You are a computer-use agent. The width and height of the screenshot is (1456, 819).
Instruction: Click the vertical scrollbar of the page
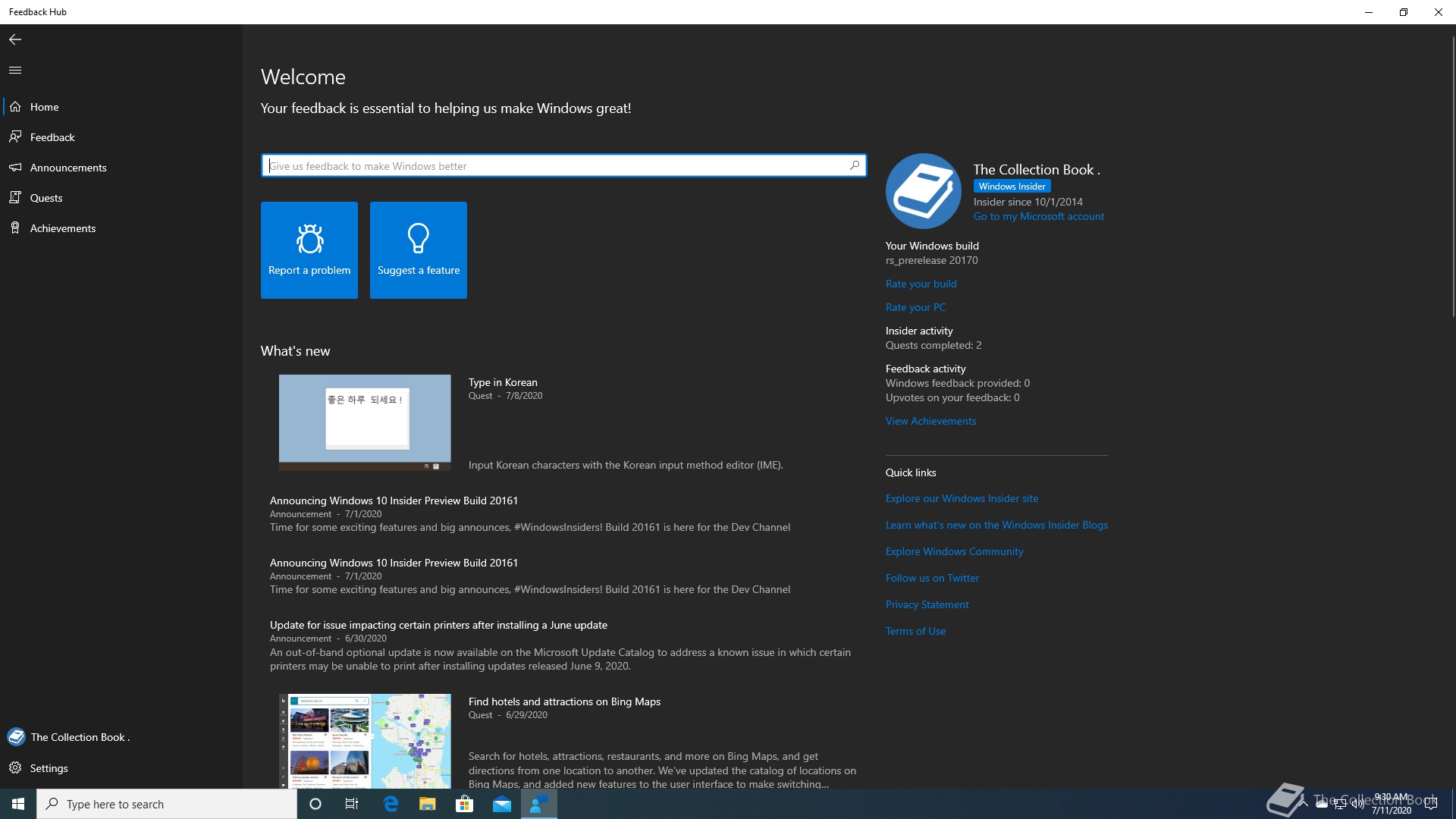click(1452, 176)
